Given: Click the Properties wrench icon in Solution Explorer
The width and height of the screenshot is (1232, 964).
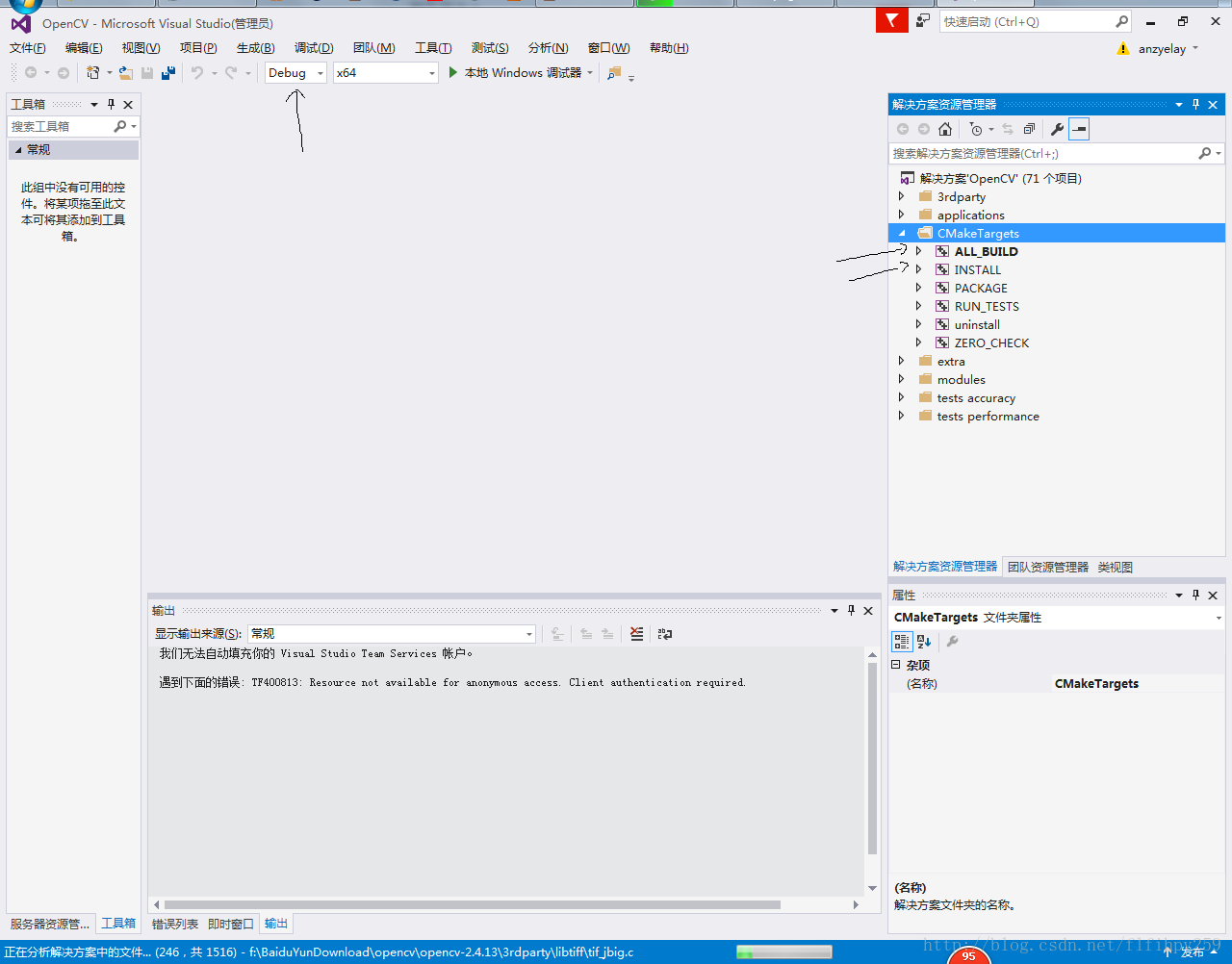Looking at the screenshot, I should pos(1057,129).
